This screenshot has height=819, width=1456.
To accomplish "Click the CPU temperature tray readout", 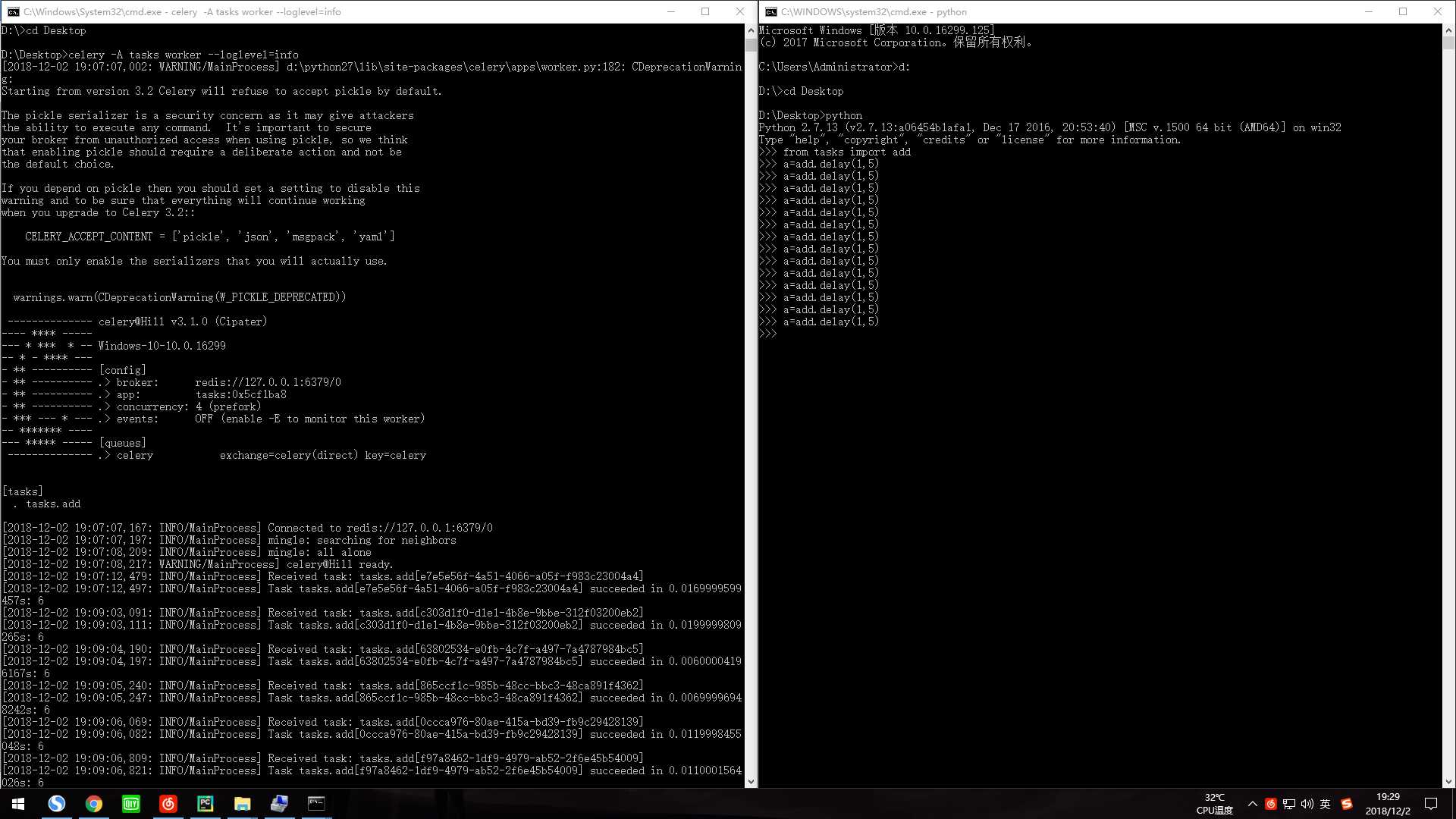I will [x=1214, y=804].
